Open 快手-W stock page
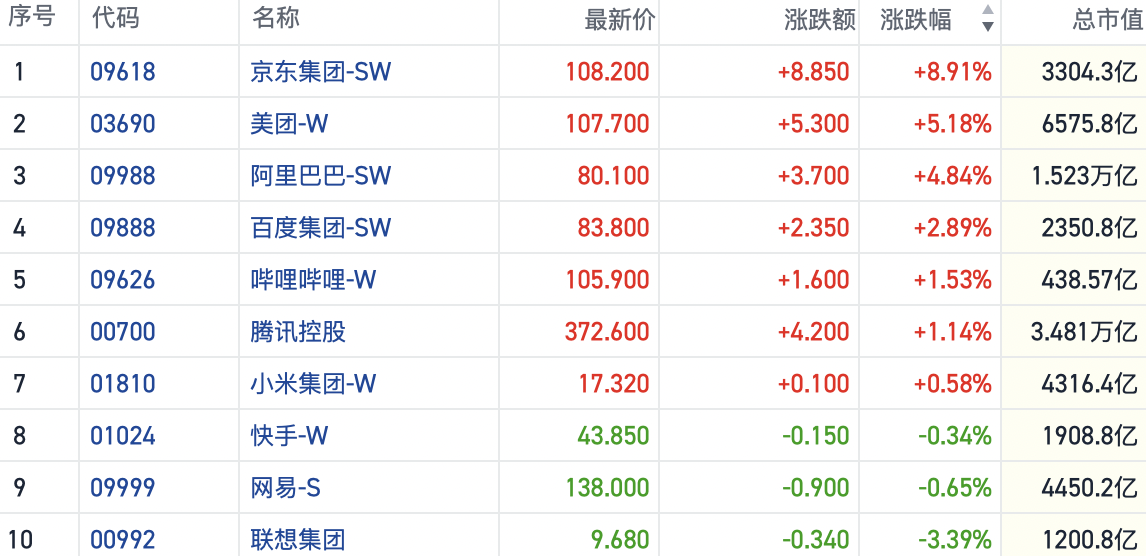This screenshot has width=1146, height=556. click(x=289, y=436)
